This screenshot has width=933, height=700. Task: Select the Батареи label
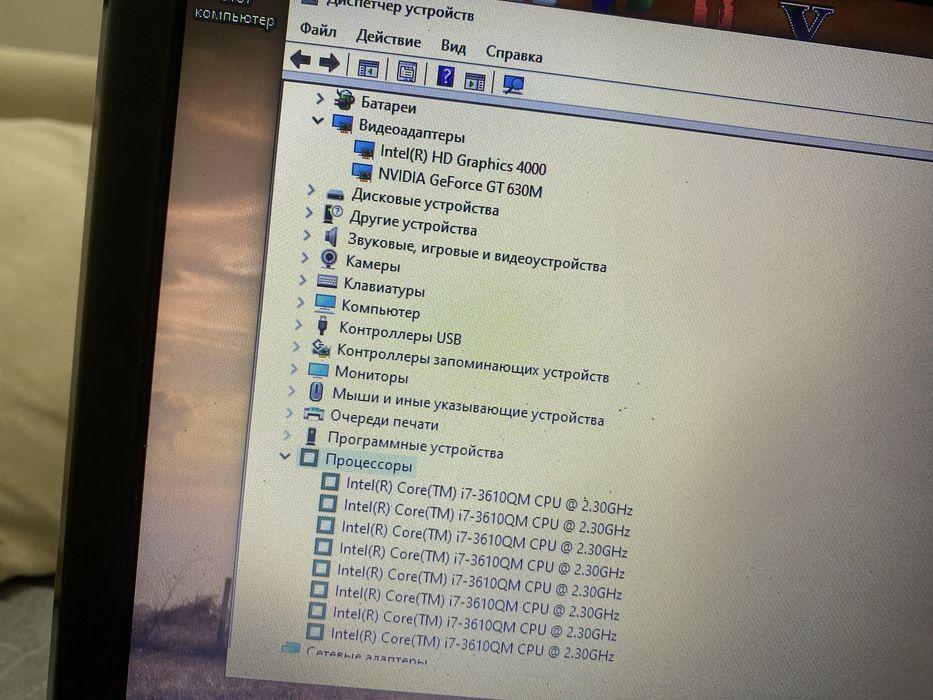389,105
